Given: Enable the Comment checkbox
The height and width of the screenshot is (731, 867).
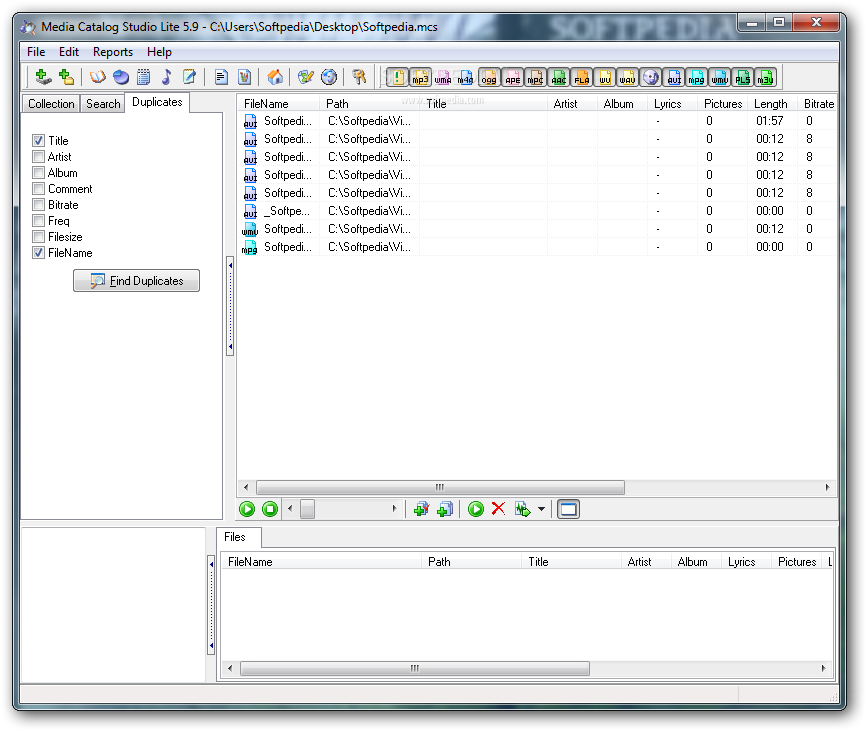Looking at the screenshot, I should (x=38, y=189).
